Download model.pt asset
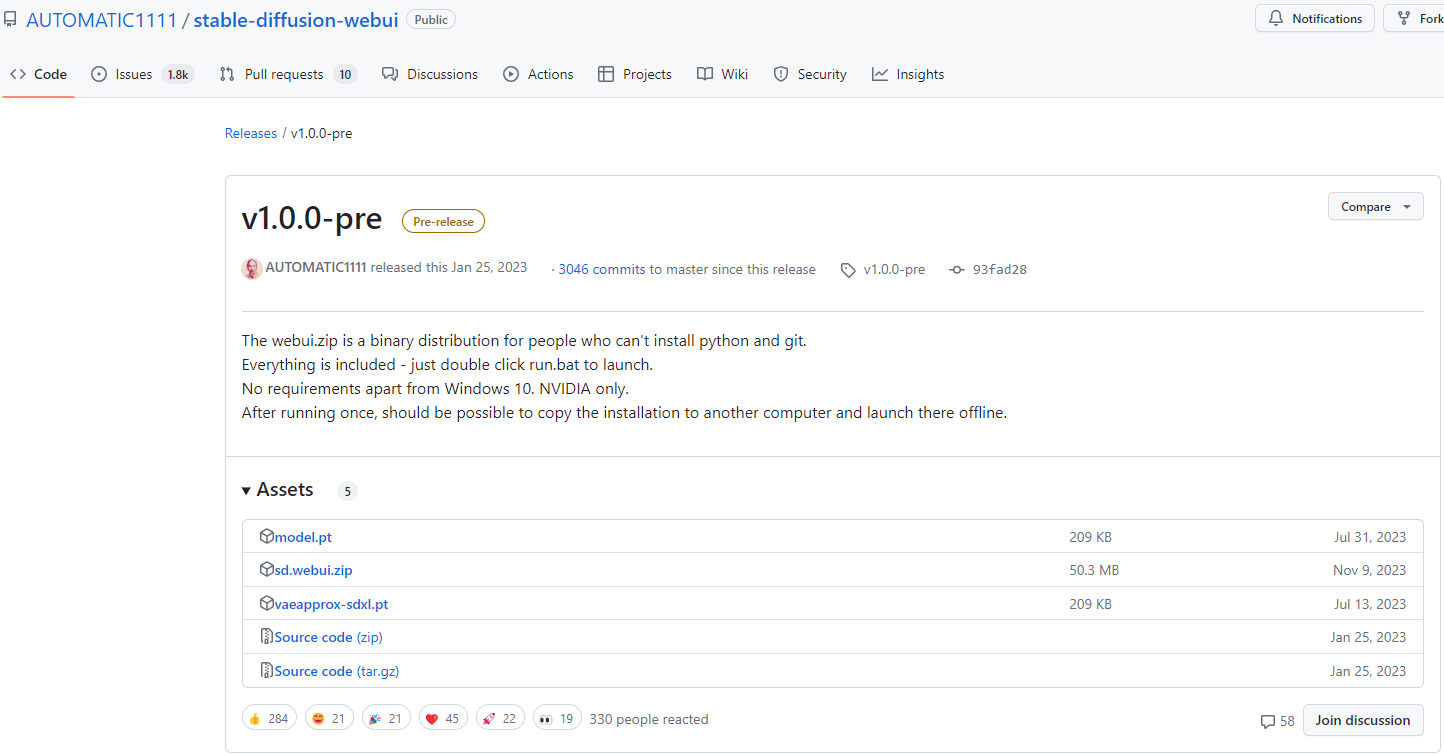1444x755 pixels. click(303, 537)
